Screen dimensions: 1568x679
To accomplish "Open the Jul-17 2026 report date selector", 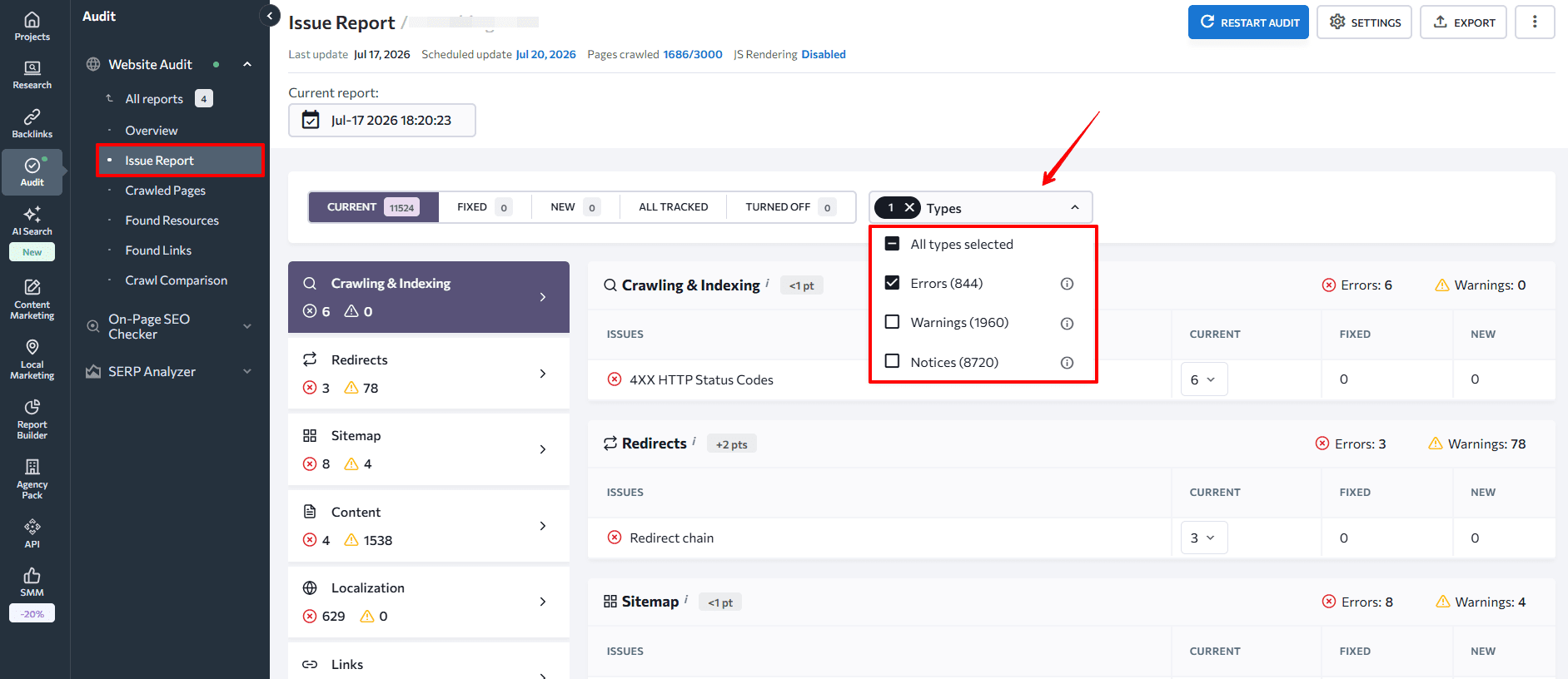I will tap(382, 120).
